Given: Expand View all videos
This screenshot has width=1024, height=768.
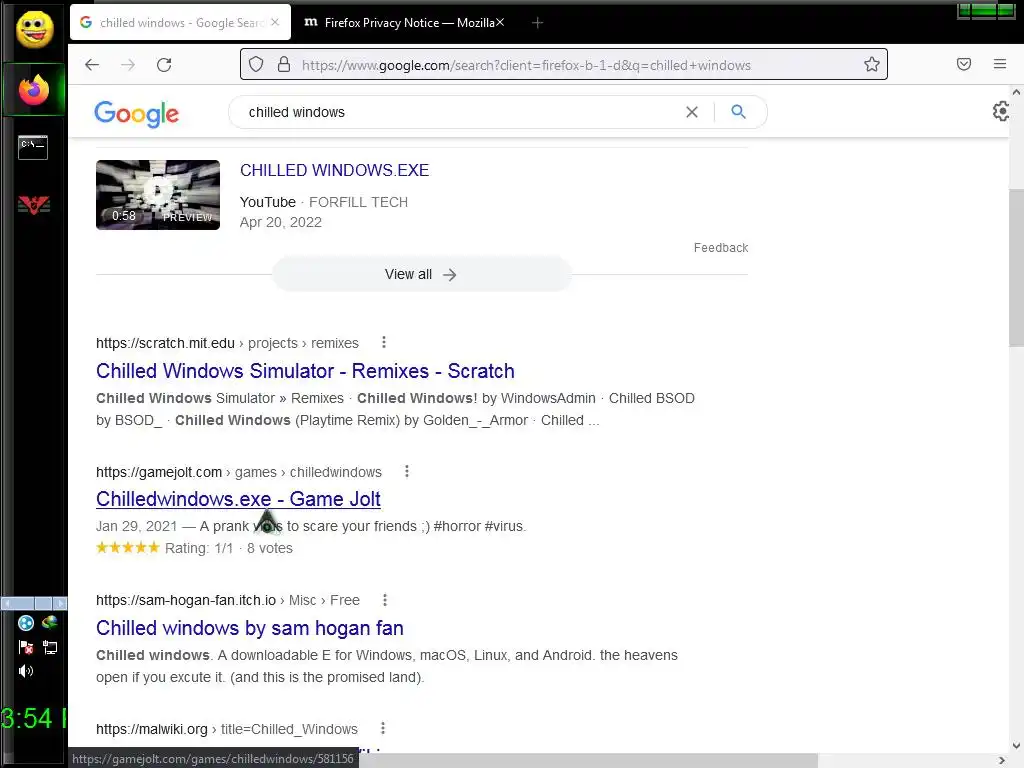Looking at the screenshot, I should (x=422, y=274).
